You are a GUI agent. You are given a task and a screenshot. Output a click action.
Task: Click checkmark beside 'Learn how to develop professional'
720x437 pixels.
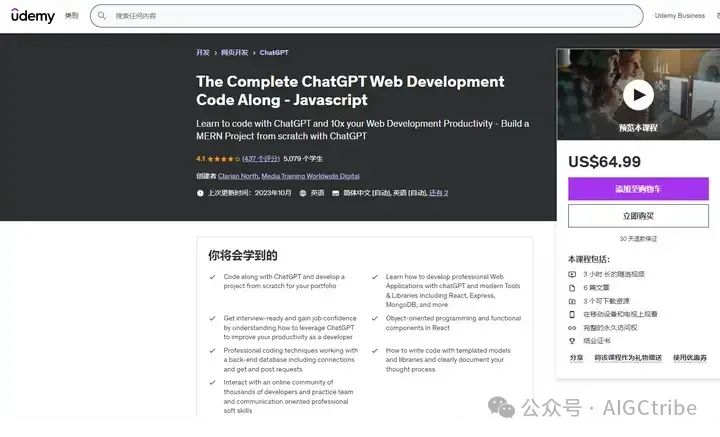pos(375,277)
